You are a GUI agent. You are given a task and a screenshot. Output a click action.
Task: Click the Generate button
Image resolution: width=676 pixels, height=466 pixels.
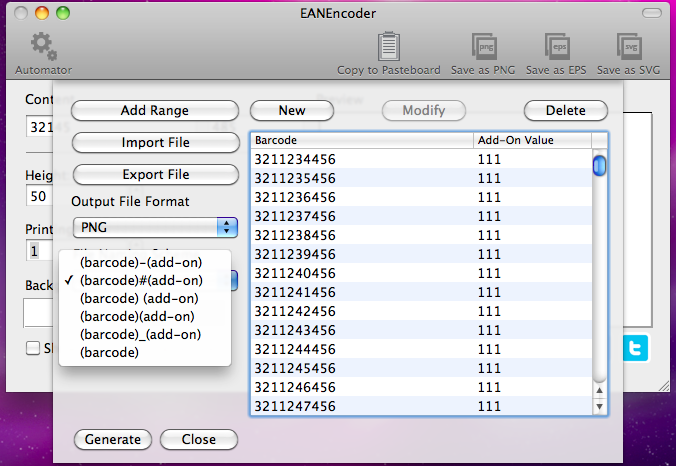point(113,439)
